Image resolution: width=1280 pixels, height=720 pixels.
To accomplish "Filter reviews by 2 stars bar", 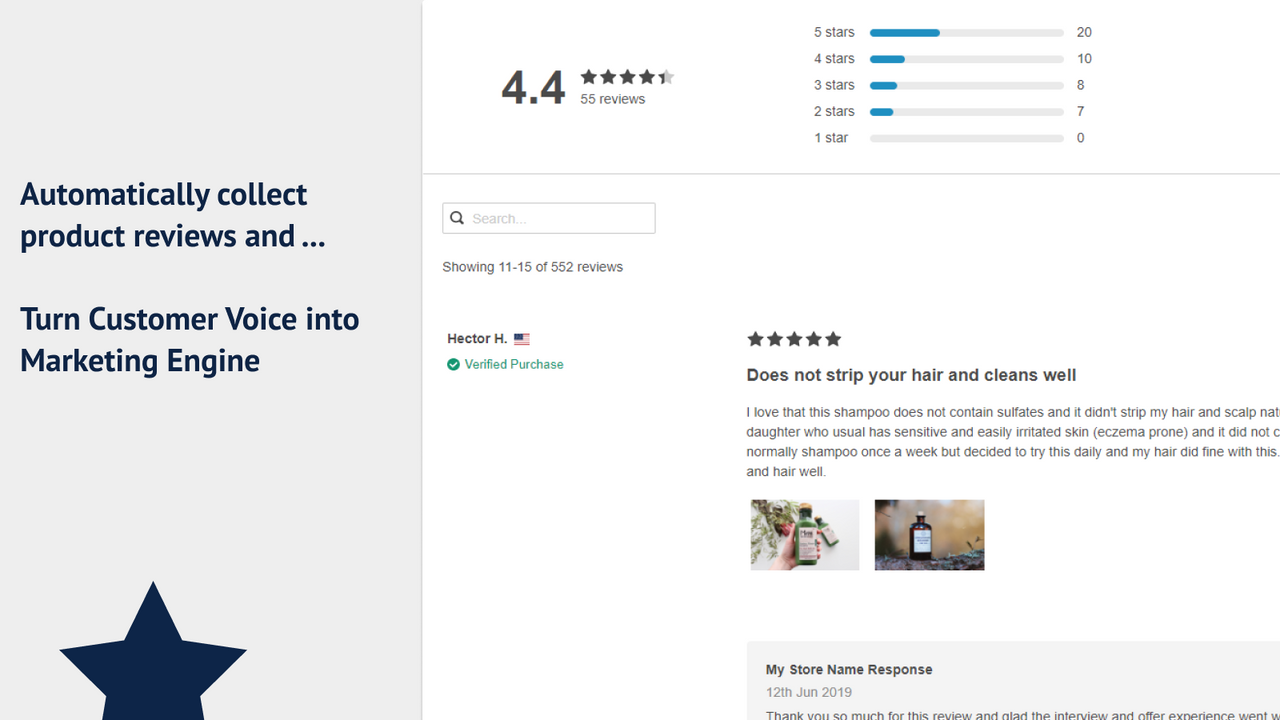I will tap(967, 112).
